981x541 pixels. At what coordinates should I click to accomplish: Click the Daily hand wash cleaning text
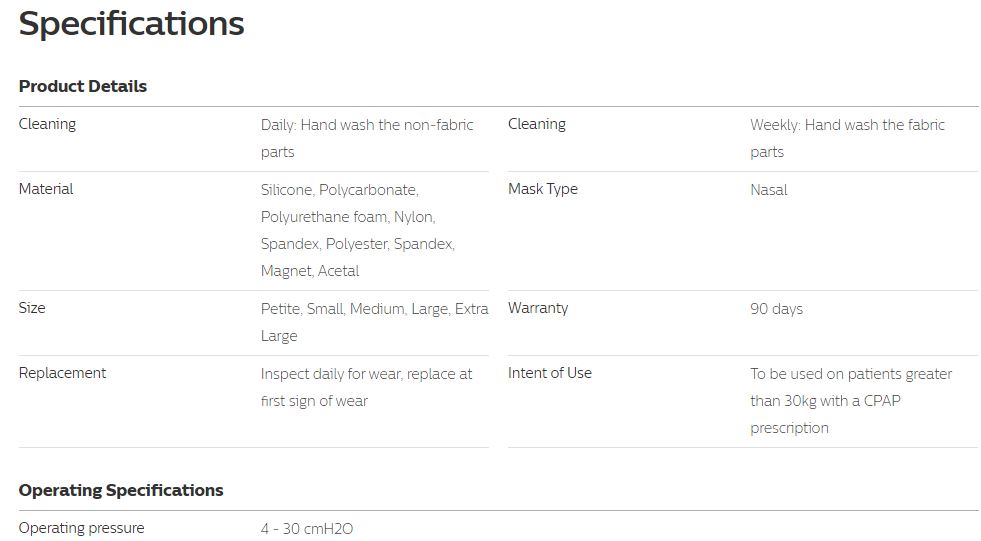pyautogui.click(x=367, y=138)
